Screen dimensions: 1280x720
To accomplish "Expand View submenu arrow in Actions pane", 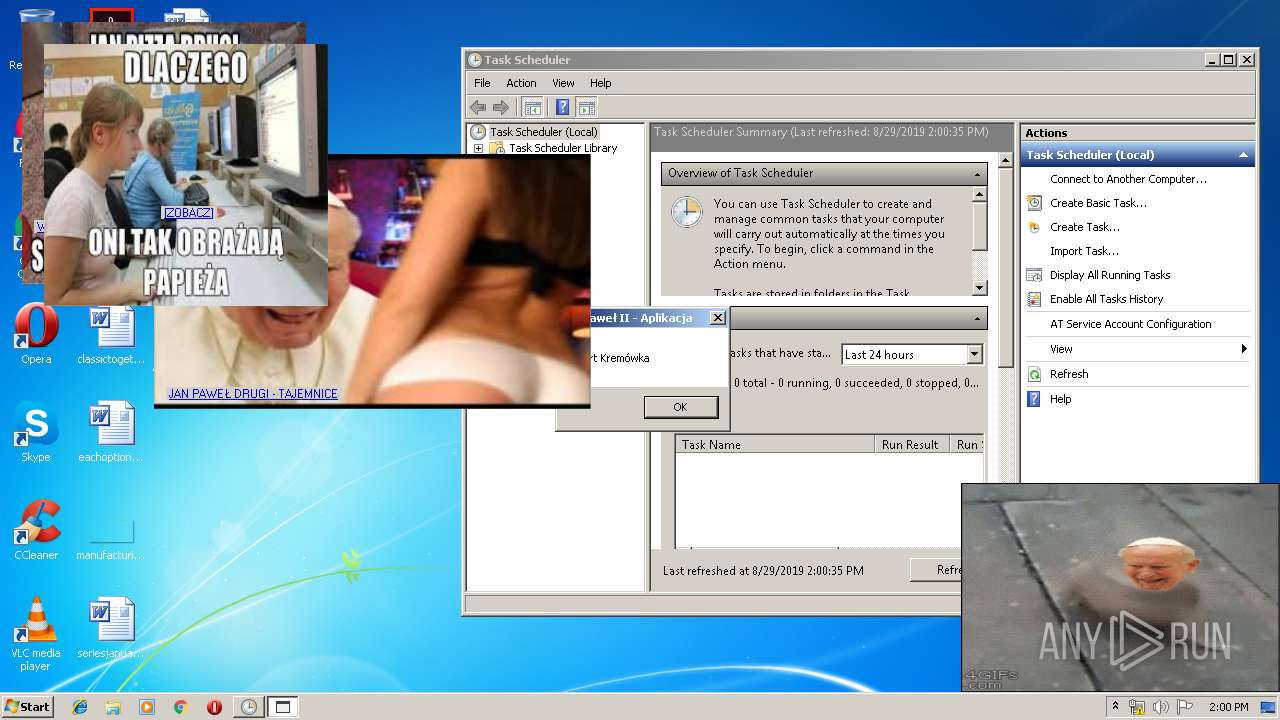I will coord(1244,349).
